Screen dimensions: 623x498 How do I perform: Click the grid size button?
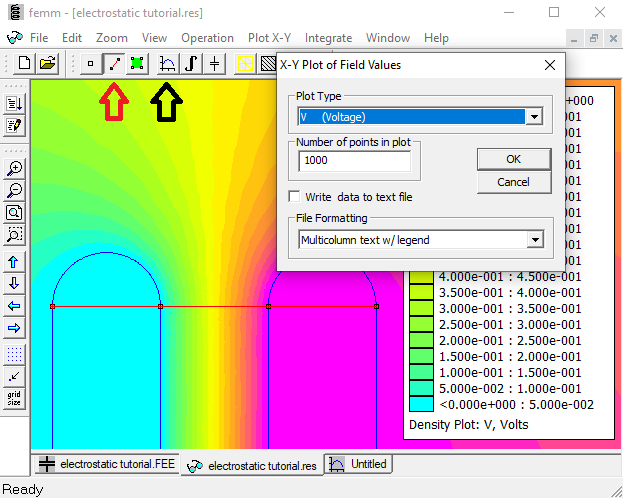15,397
